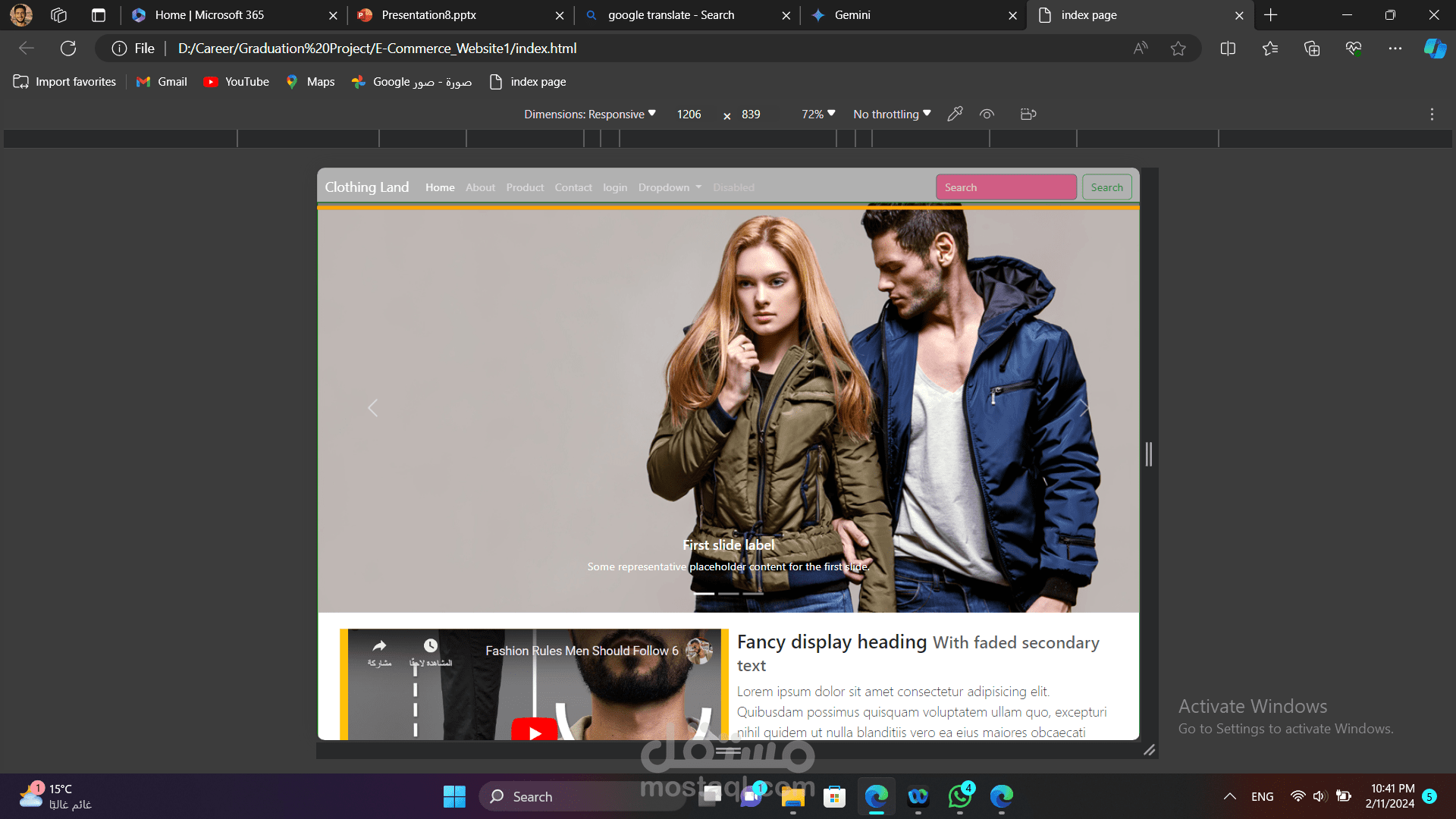Open the 72% zoom dropdown
This screenshot has width=1456, height=819.
click(818, 115)
